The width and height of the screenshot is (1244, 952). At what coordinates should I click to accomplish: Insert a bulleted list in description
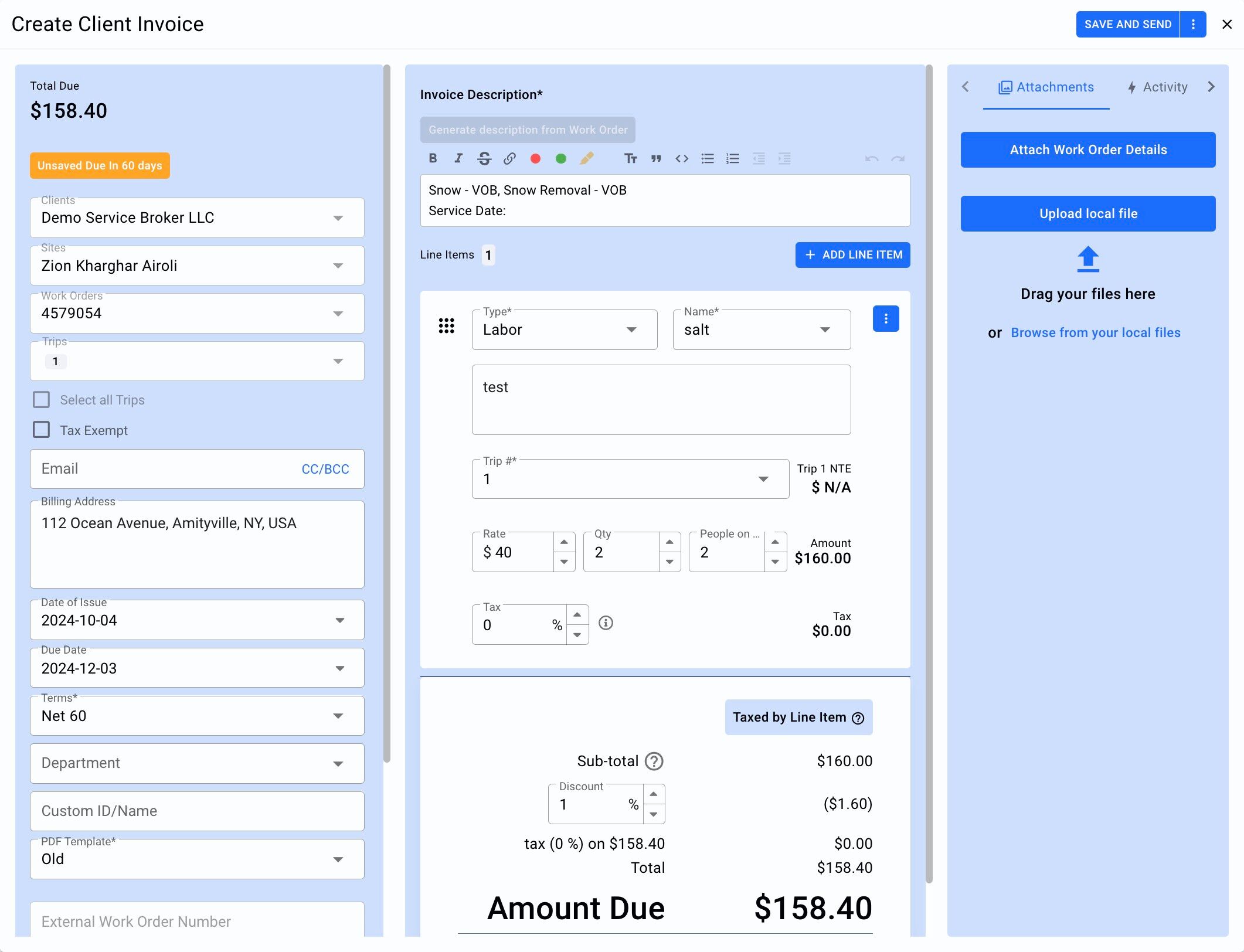coord(708,158)
